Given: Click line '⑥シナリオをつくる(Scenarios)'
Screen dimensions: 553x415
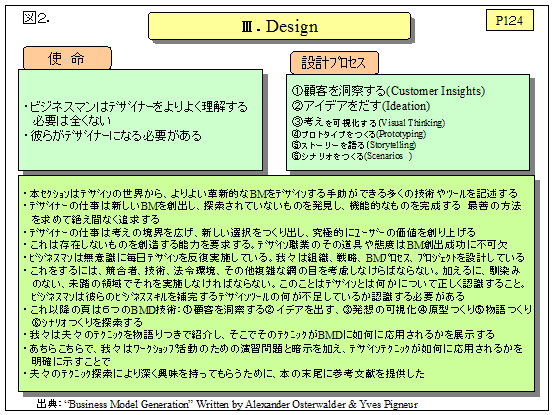Looking at the screenshot, I should pos(352,156).
